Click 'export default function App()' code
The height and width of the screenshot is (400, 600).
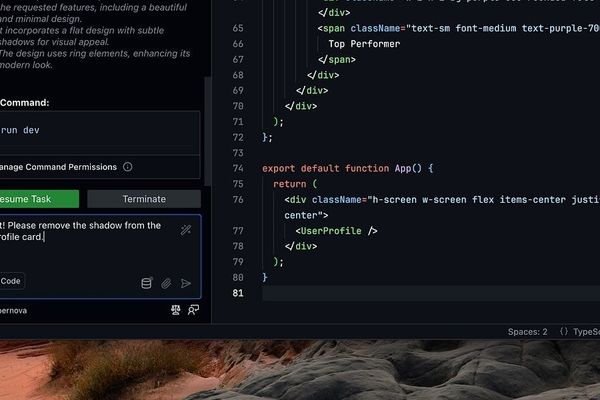[342, 168]
